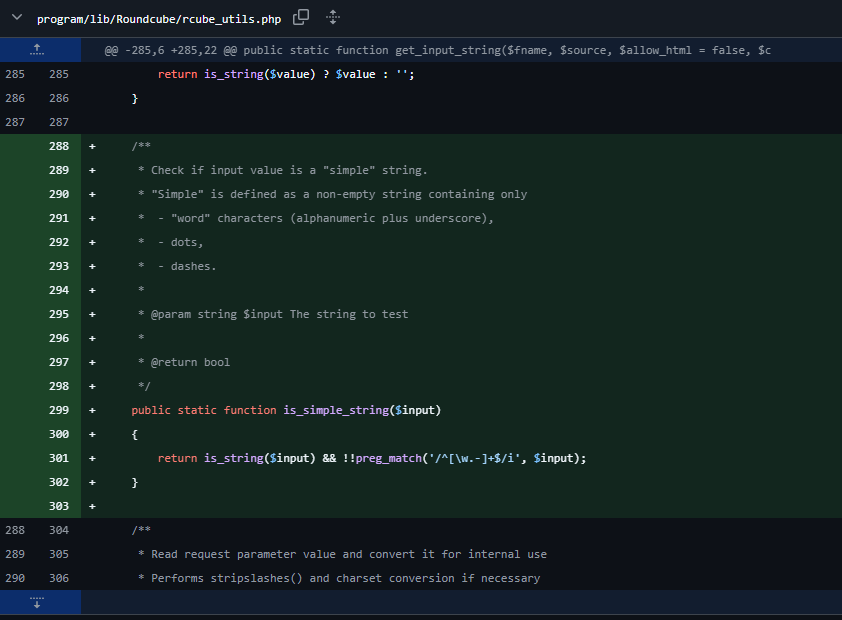Expand hidden lines above the hunk
This screenshot has height=620, width=842.
click(38, 50)
